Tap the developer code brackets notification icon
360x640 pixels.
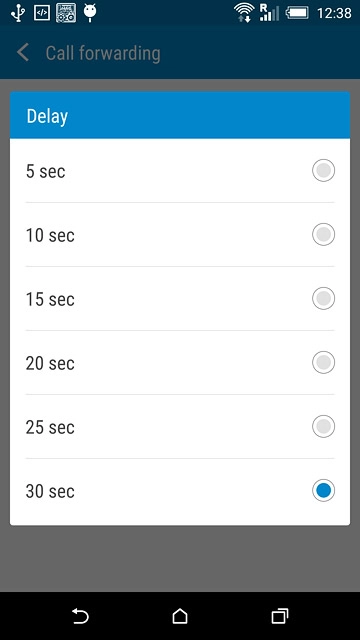[42, 13]
